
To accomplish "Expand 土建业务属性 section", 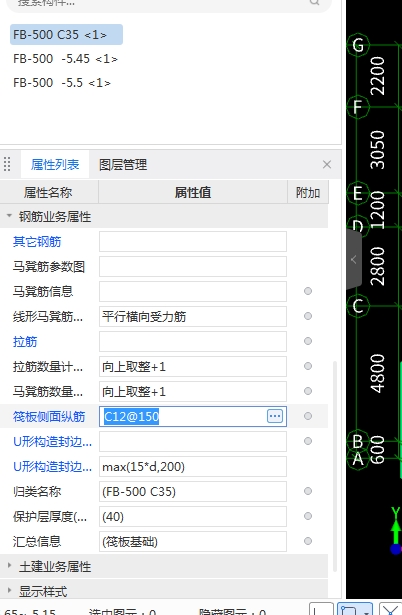I will pyautogui.click(x=9, y=566).
